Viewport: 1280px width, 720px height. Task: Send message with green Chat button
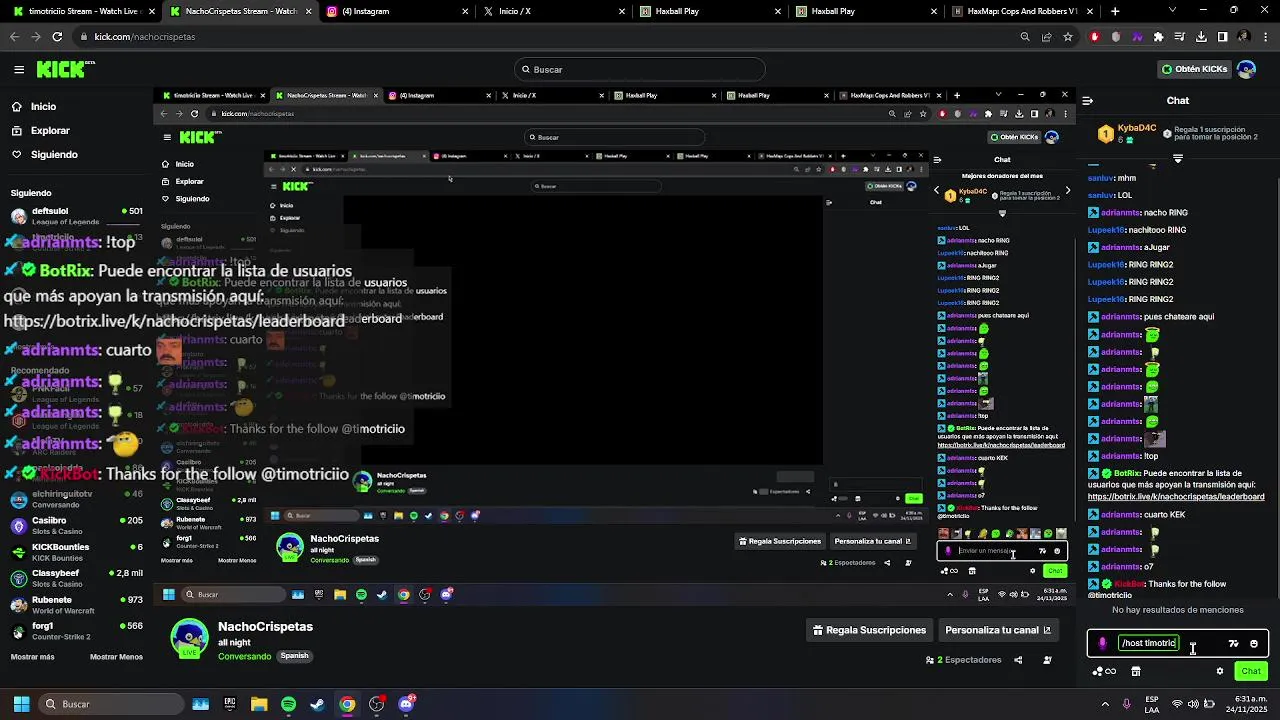[1251, 671]
